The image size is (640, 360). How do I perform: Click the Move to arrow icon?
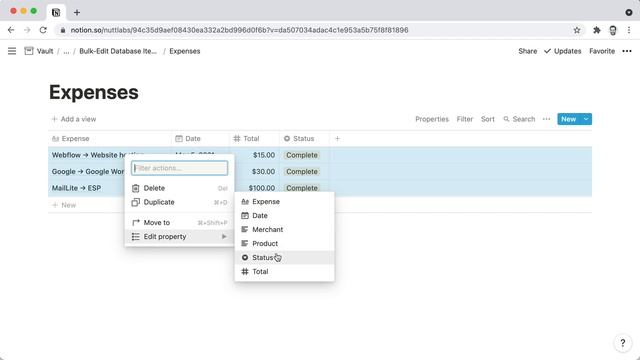click(x=136, y=222)
